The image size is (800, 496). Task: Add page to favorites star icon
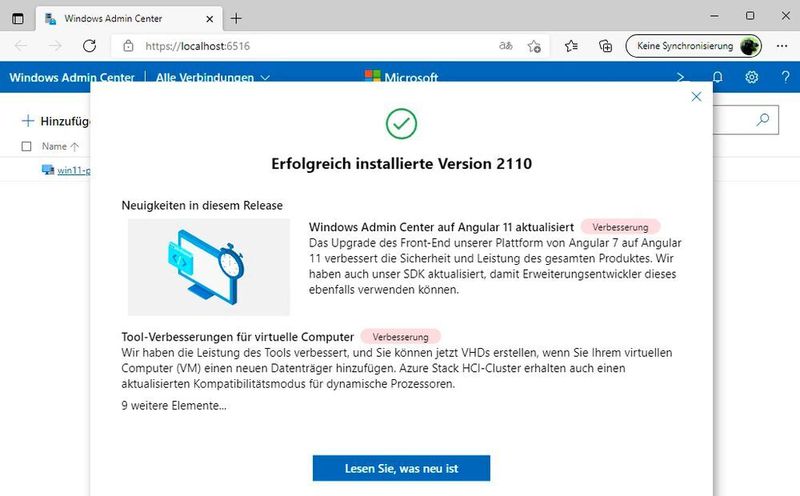[534, 46]
